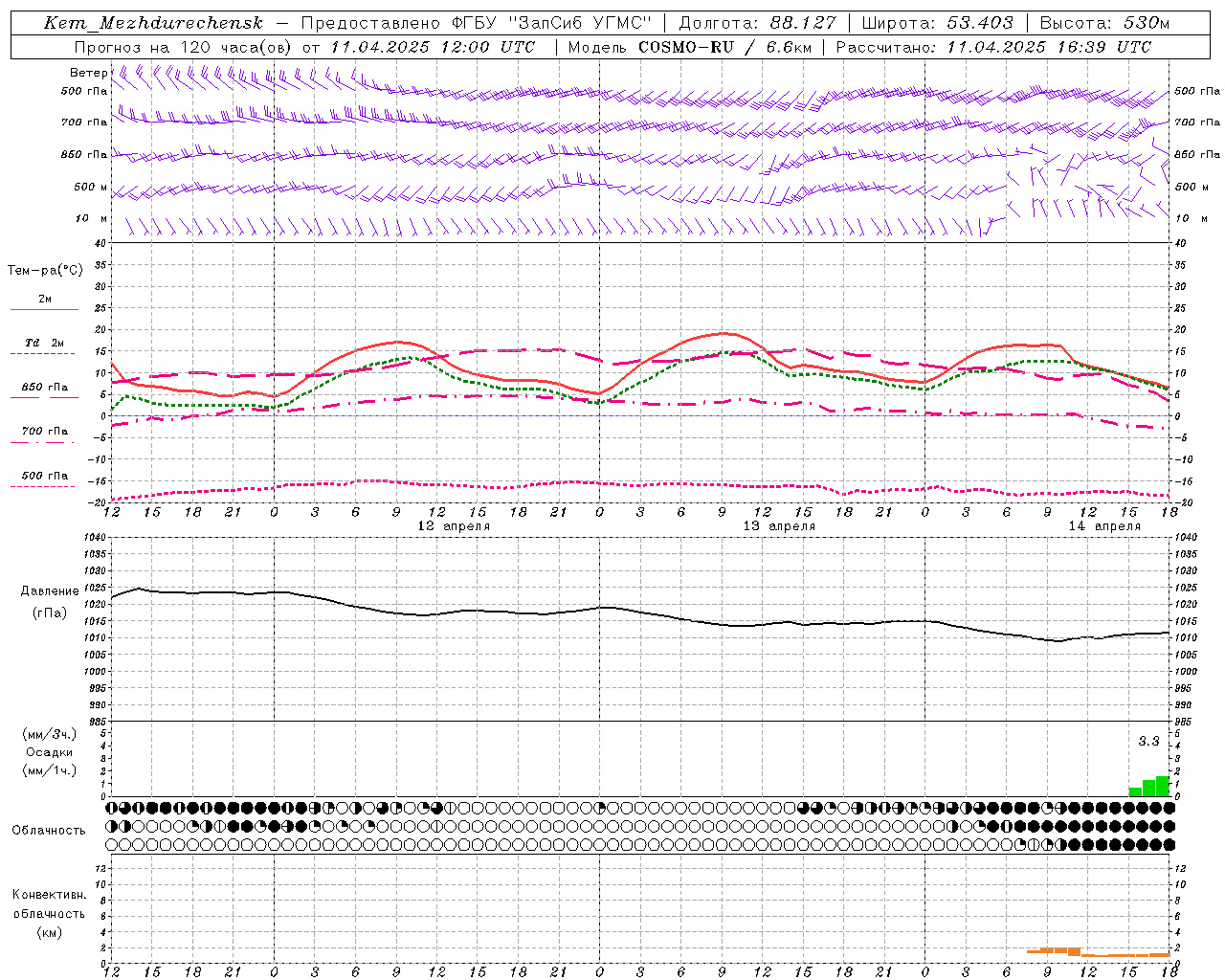This screenshot has height=980, width=1225.
Task: Select the Высота: 530м altitude field
Action: click(x=1104, y=23)
